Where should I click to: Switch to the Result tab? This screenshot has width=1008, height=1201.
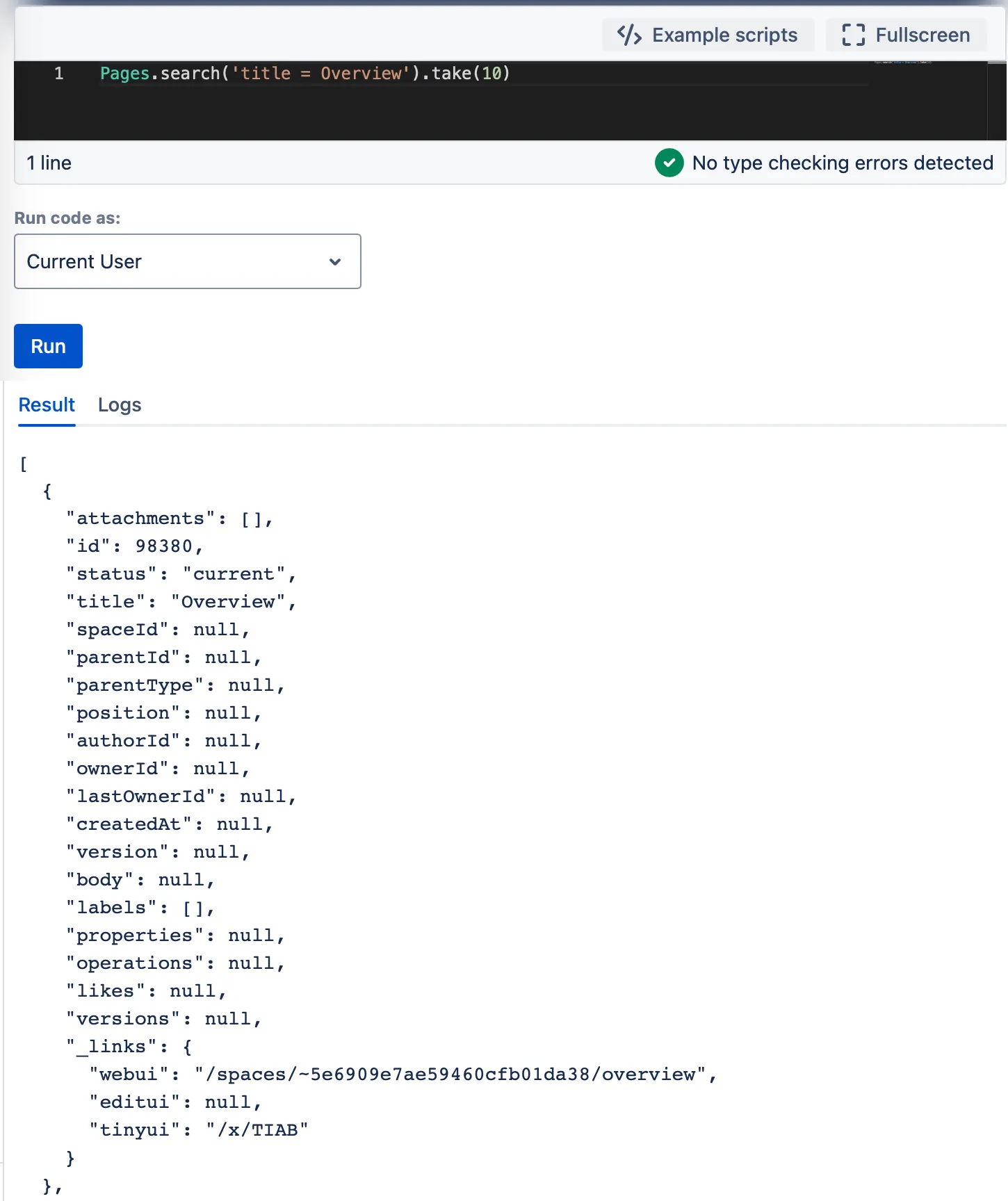47,405
